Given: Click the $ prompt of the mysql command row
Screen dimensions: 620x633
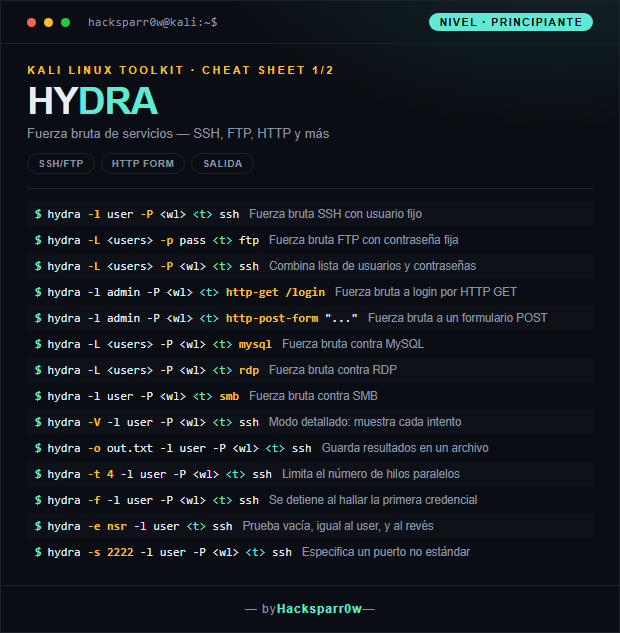Looking at the screenshot, I should coord(38,344).
